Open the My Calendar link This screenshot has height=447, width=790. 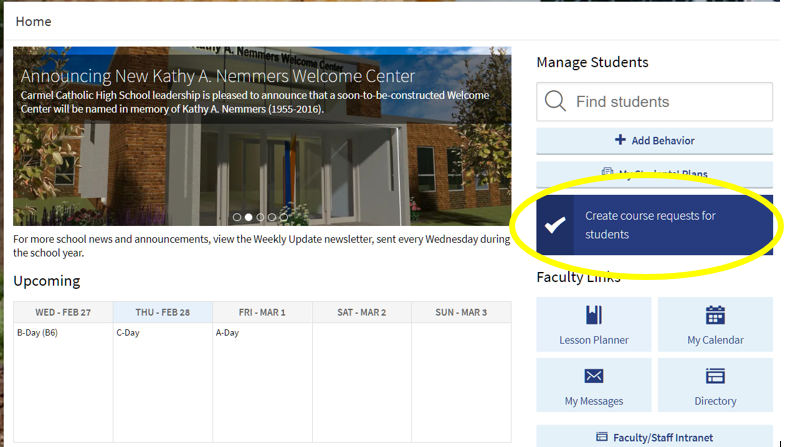715,324
